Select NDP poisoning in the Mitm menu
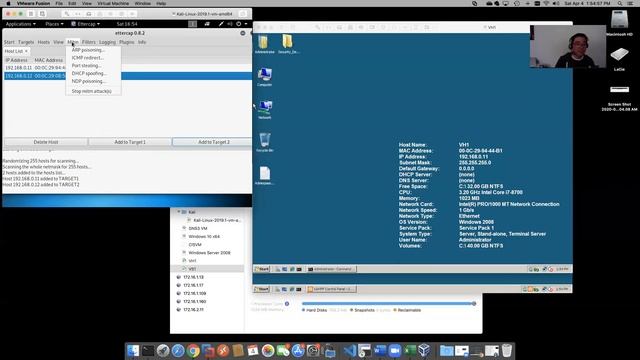This screenshot has height=360, width=640. click(x=89, y=81)
